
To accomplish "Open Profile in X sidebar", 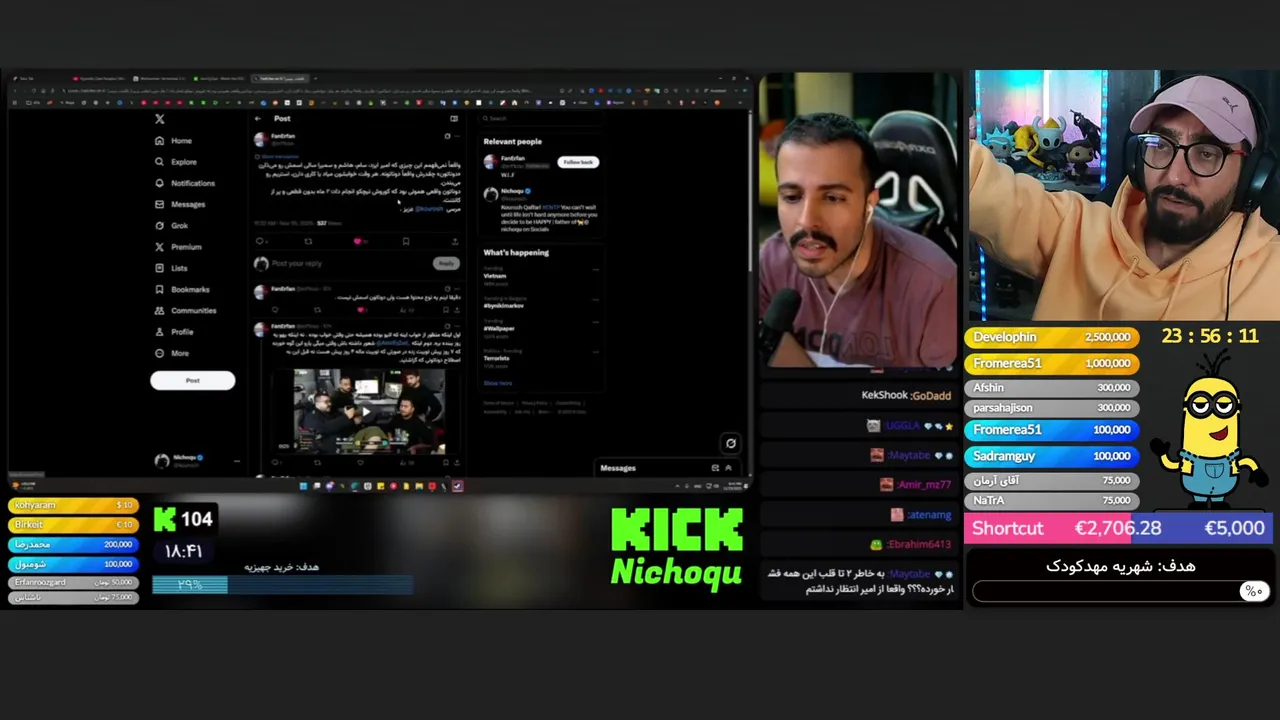I will coord(174,332).
